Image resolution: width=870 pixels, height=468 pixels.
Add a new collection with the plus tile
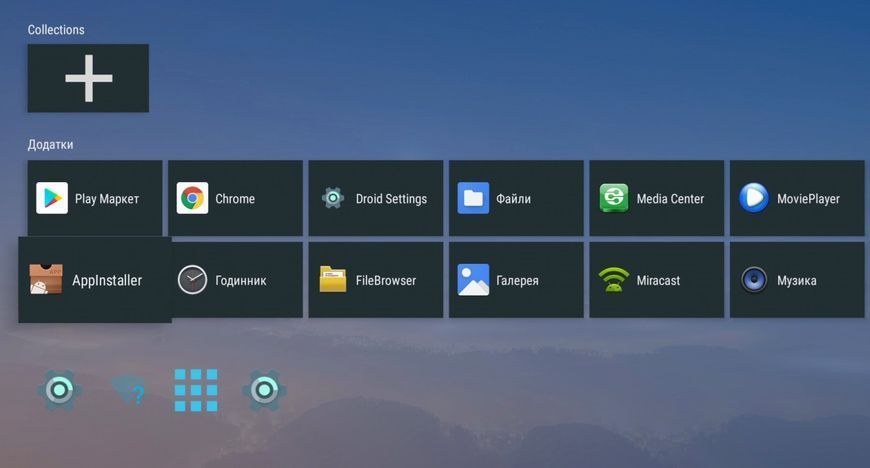pos(88,78)
